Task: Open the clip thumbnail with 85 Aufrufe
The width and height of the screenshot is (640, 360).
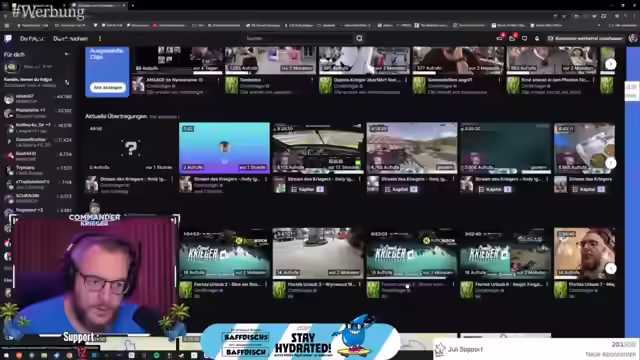Action: (177, 60)
